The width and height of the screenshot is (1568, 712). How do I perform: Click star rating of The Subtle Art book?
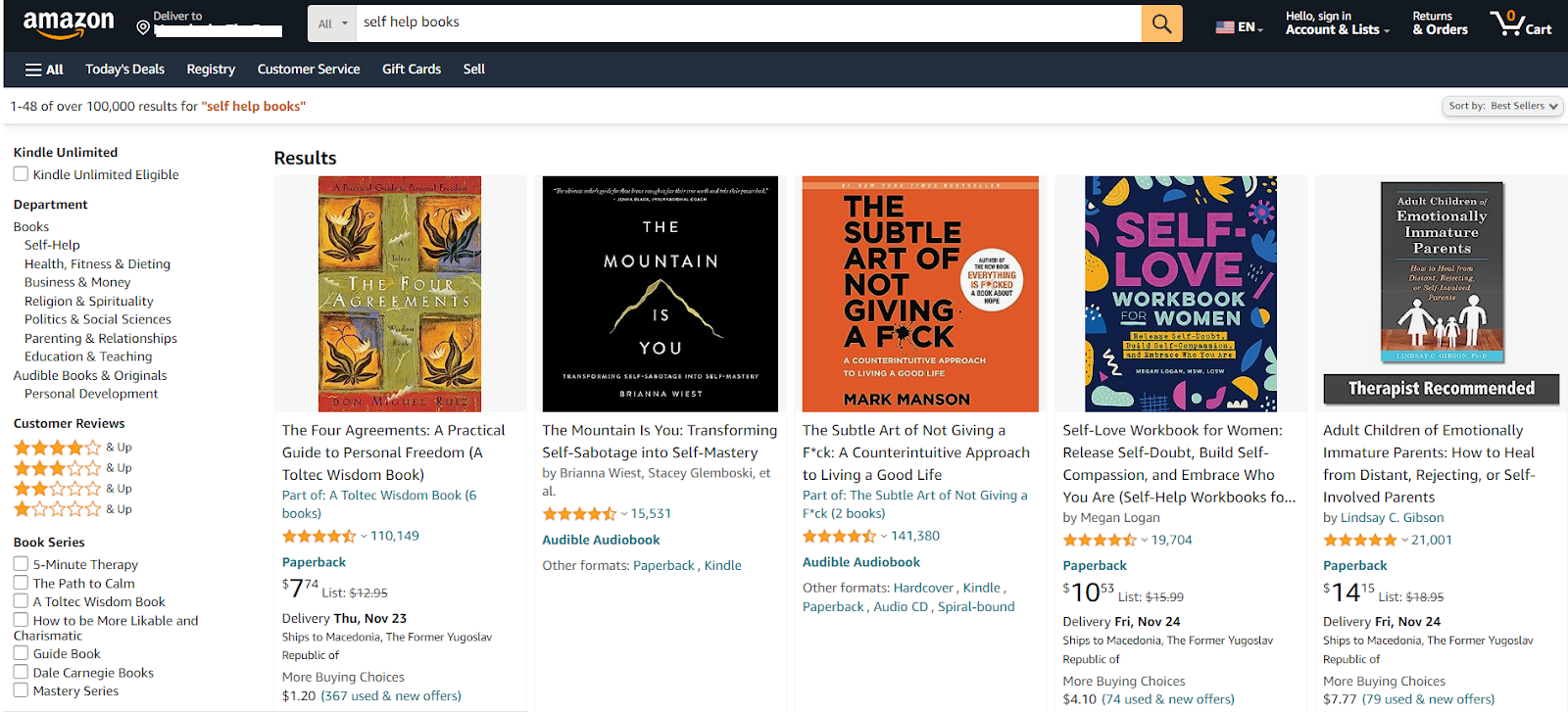tap(839, 537)
